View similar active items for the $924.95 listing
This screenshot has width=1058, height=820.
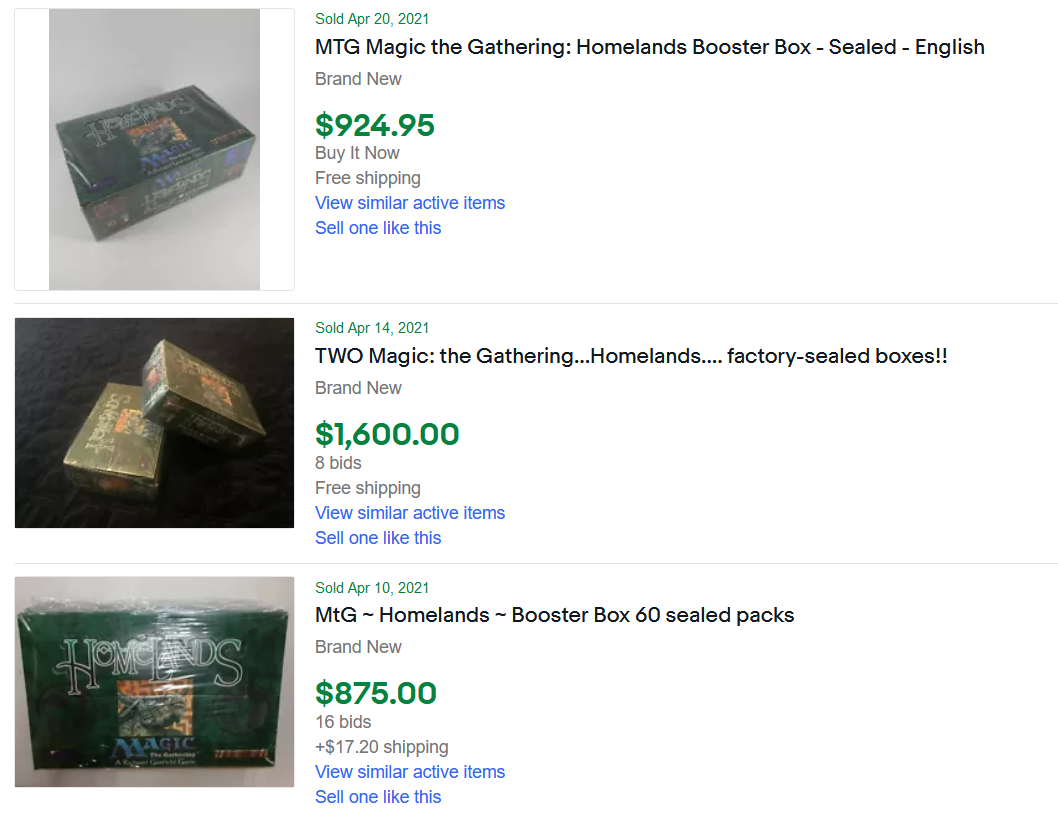coord(409,203)
